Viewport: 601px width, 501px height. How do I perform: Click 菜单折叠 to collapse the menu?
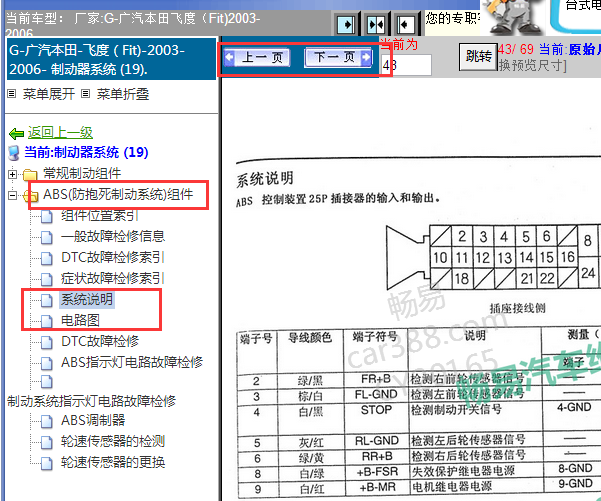(123, 94)
